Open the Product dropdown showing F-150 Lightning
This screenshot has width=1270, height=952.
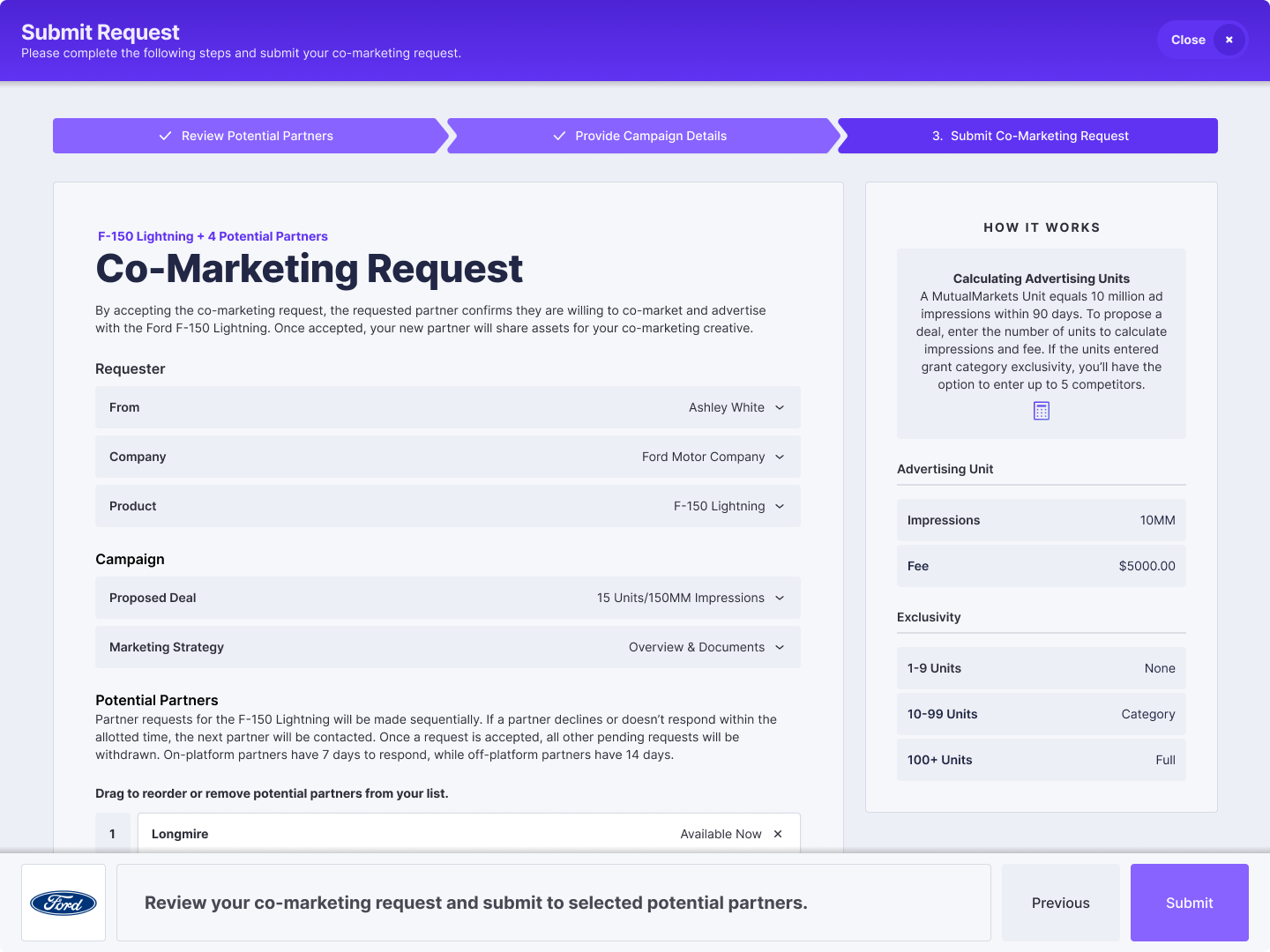tap(780, 506)
